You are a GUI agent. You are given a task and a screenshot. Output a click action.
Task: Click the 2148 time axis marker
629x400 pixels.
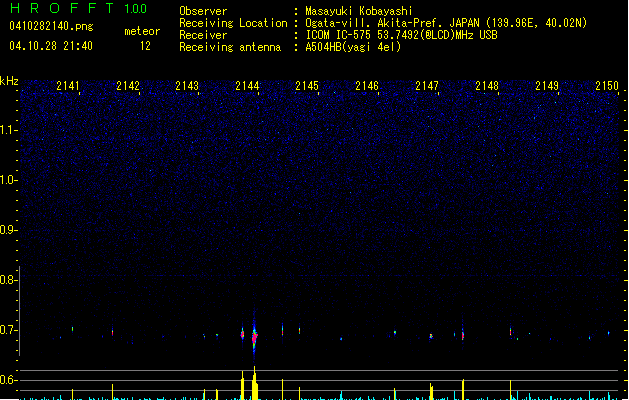tap(487, 85)
